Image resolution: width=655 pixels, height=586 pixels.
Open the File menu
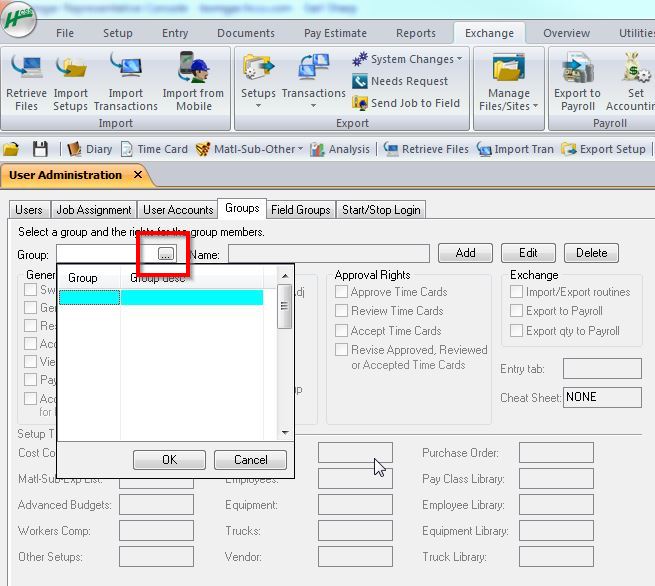click(x=65, y=33)
